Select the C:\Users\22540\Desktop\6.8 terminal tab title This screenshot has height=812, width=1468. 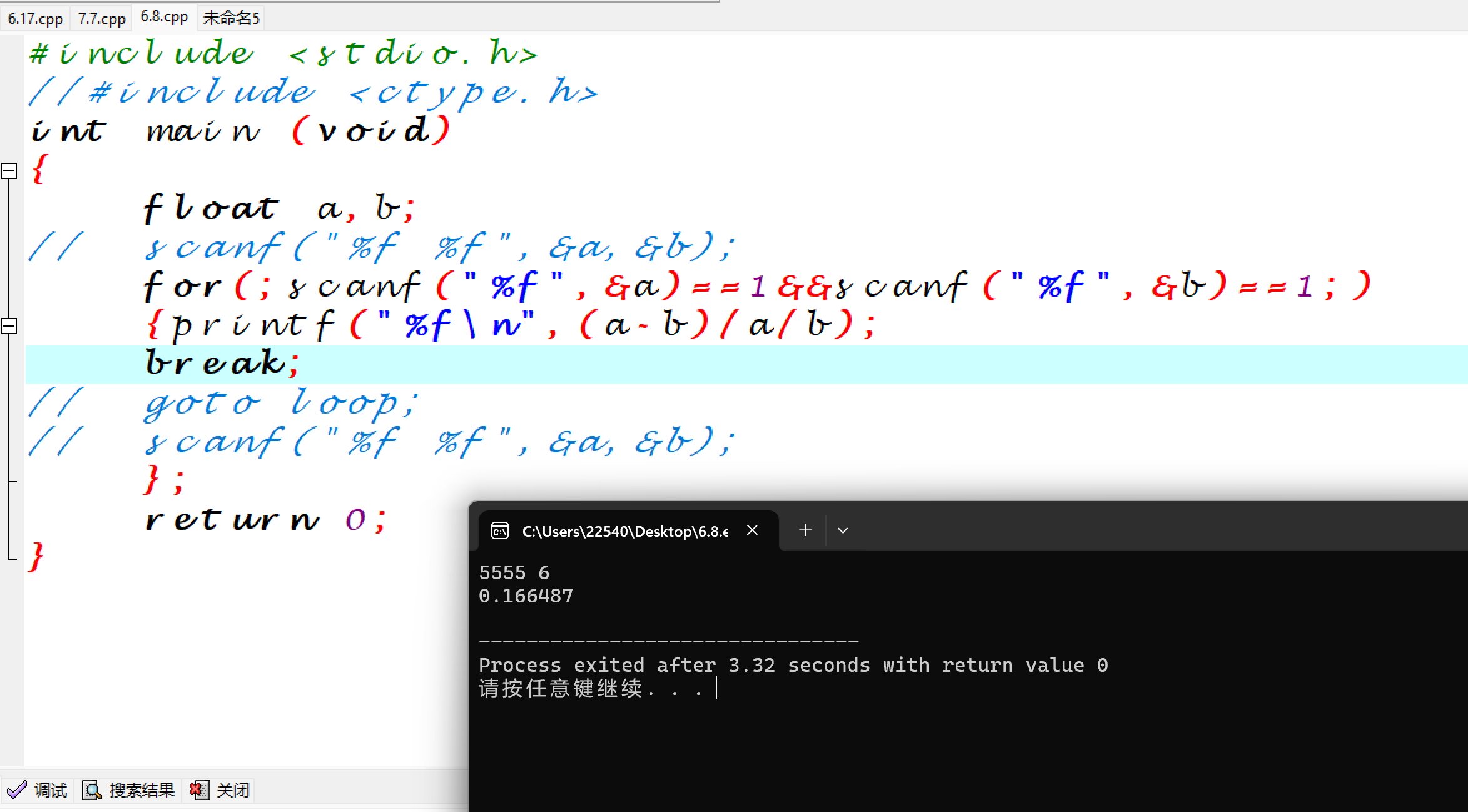624,531
